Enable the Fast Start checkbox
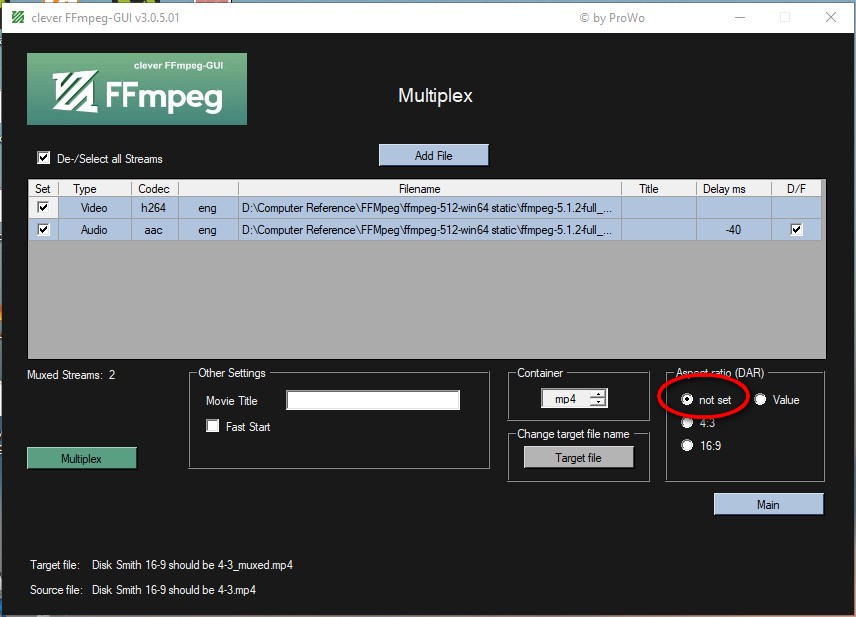856x617 pixels. pos(213,426)
